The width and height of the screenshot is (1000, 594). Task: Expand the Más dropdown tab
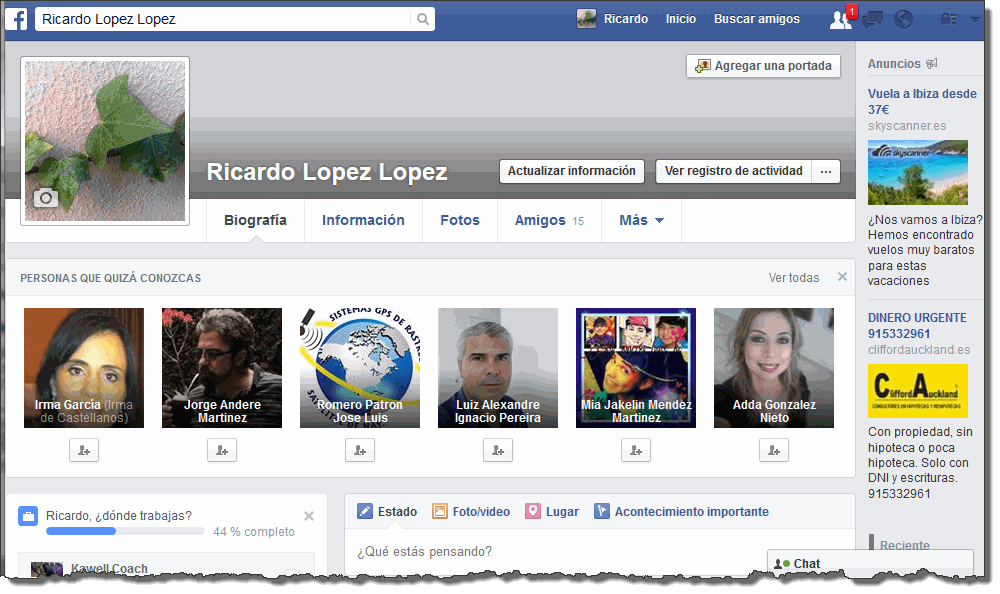[x=641, y=220]
